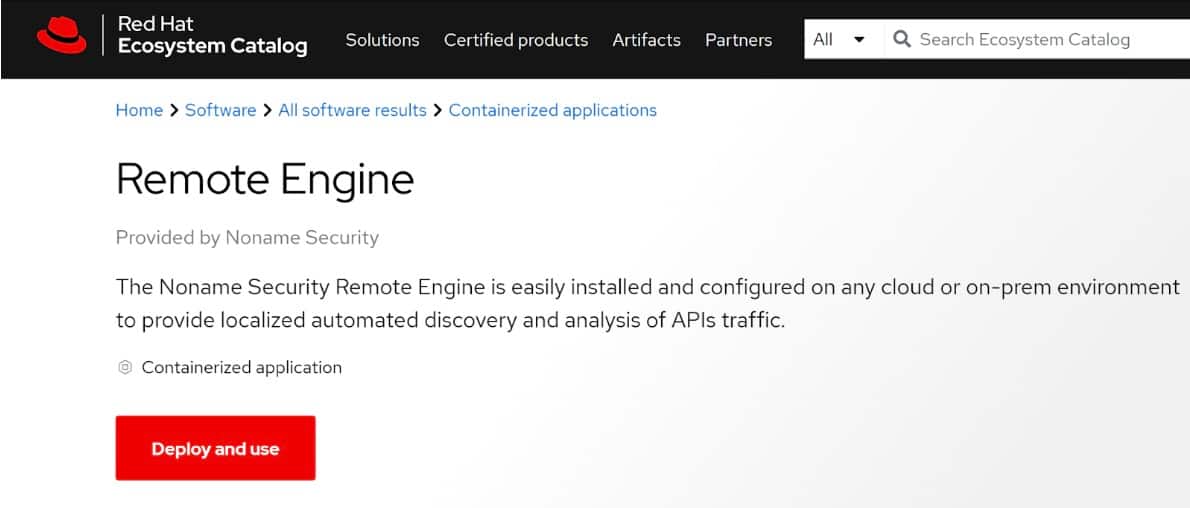1190x508 pixels.
Task: Open the Software breadcrumb link
Action: 220,110
